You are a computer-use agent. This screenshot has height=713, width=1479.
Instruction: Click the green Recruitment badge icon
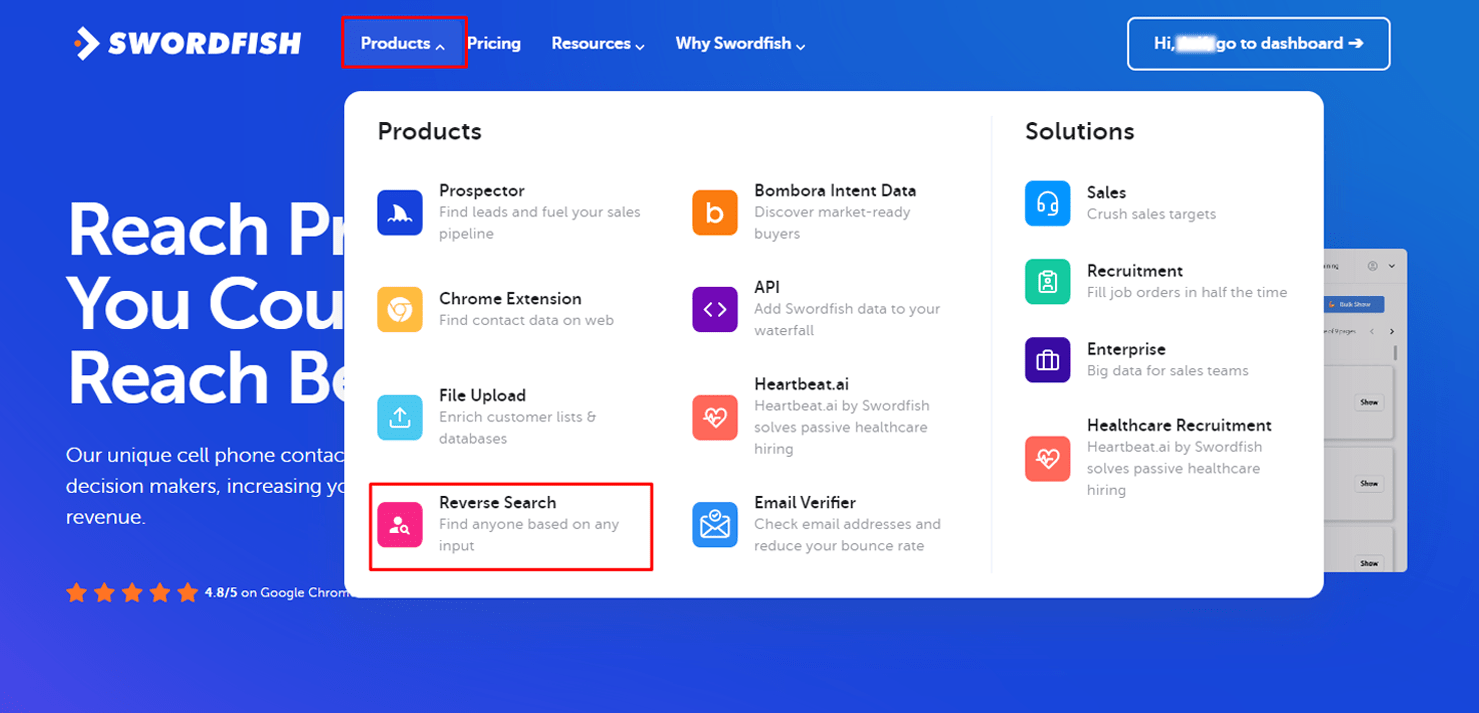(1047, 281)
